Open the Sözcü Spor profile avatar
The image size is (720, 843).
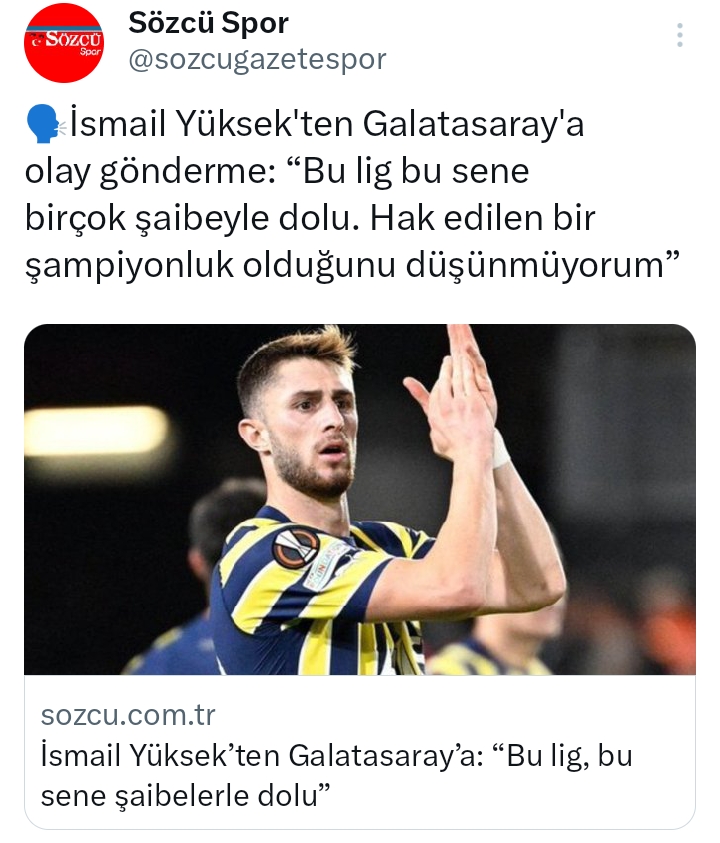click(64, 43)
